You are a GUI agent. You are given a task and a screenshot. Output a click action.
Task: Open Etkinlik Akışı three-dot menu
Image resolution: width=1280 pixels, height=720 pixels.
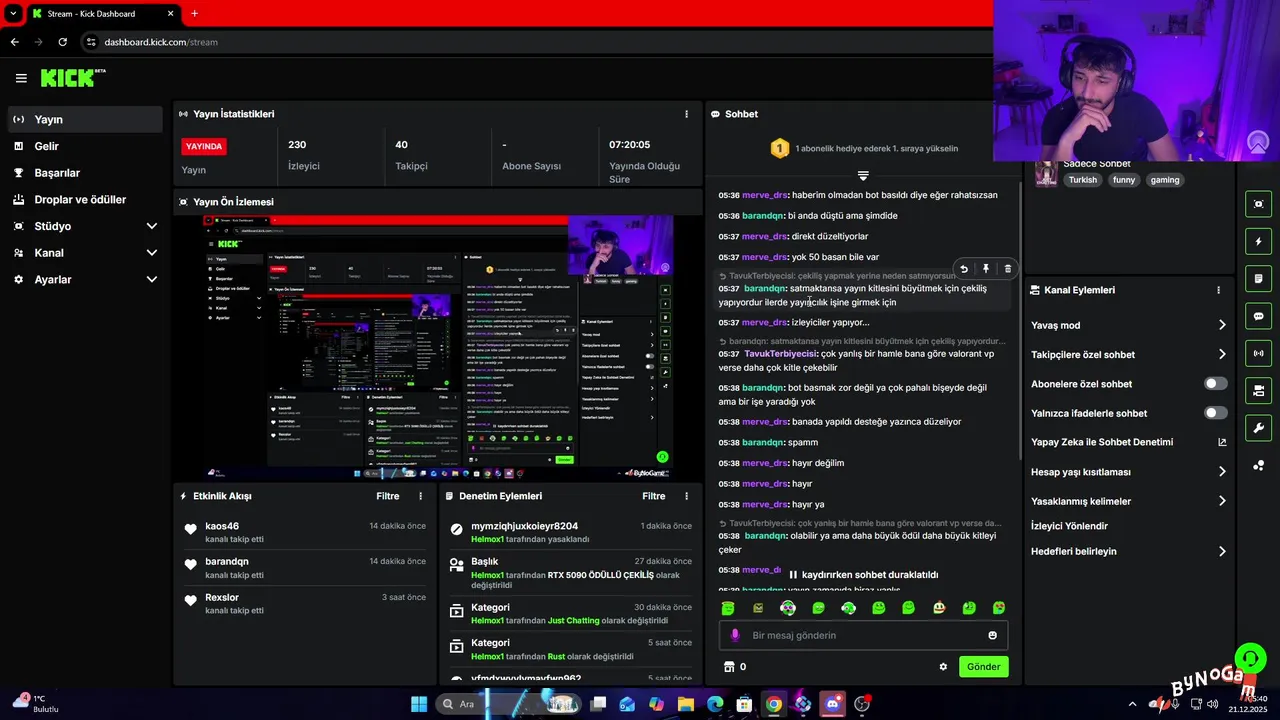tap(420, 496)
